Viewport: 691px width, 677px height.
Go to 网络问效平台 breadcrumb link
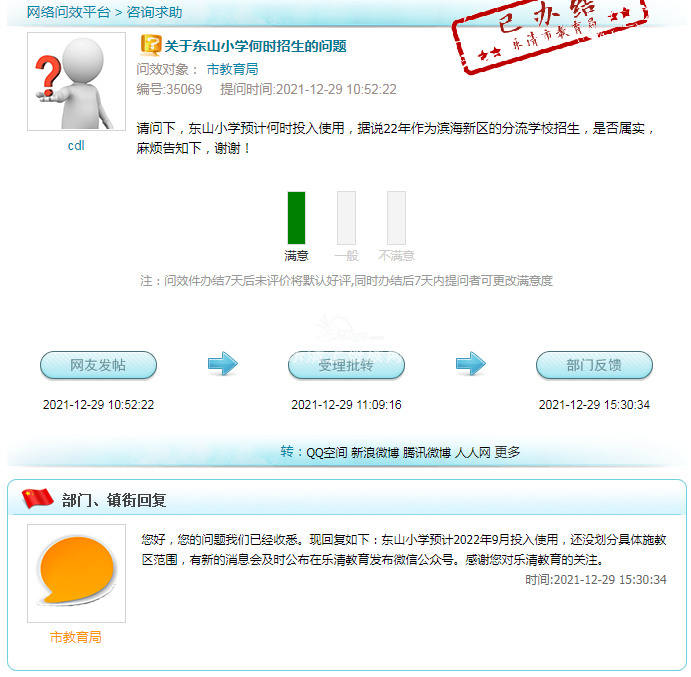click(68, 12)
